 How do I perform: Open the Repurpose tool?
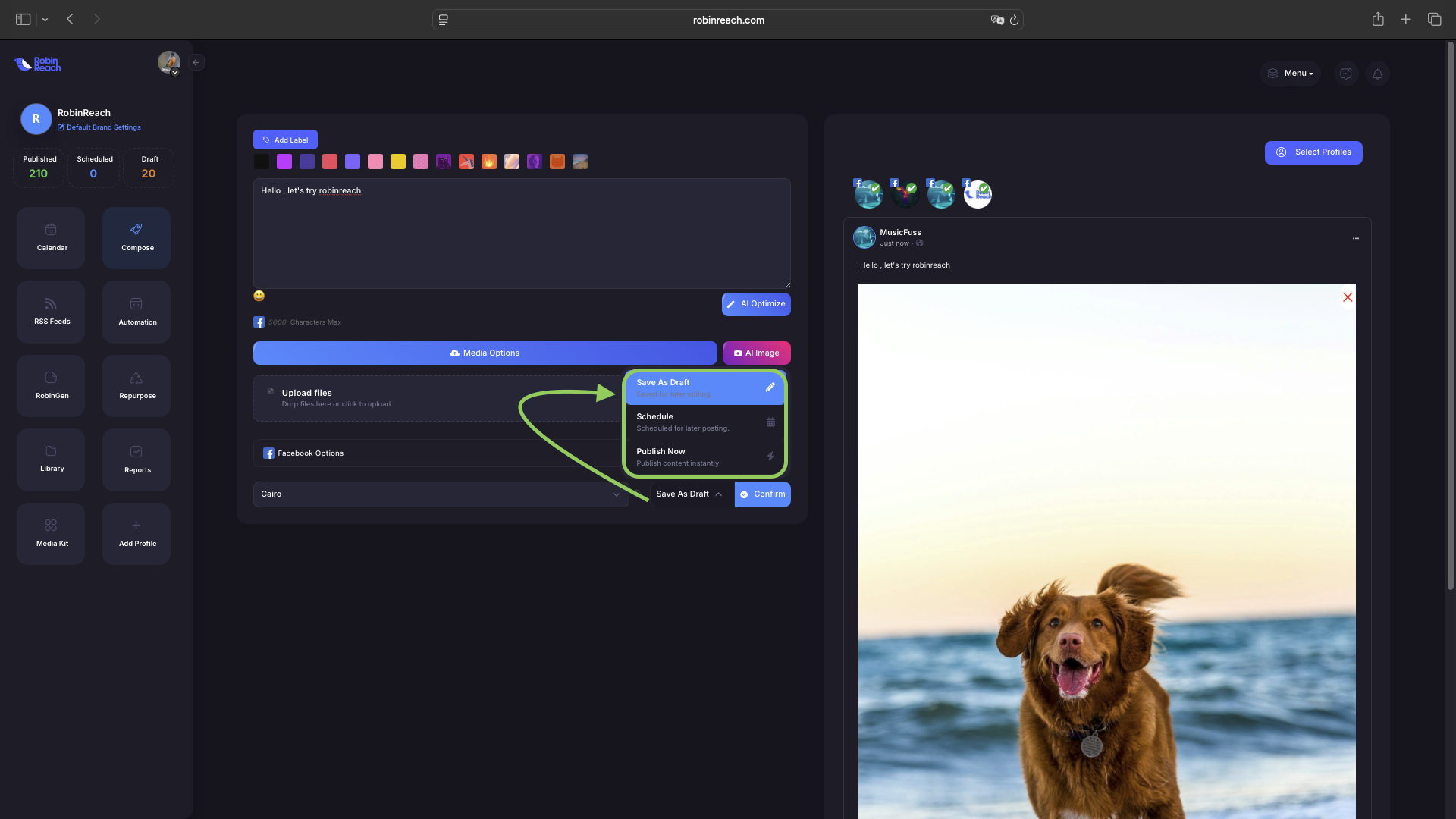coord(136,385)
